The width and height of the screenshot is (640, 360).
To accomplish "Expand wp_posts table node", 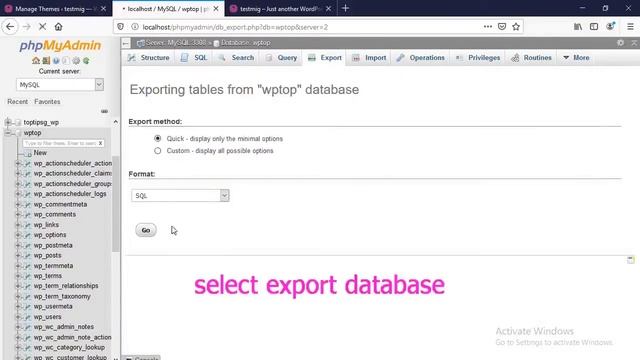I will [x=18, y=256].
